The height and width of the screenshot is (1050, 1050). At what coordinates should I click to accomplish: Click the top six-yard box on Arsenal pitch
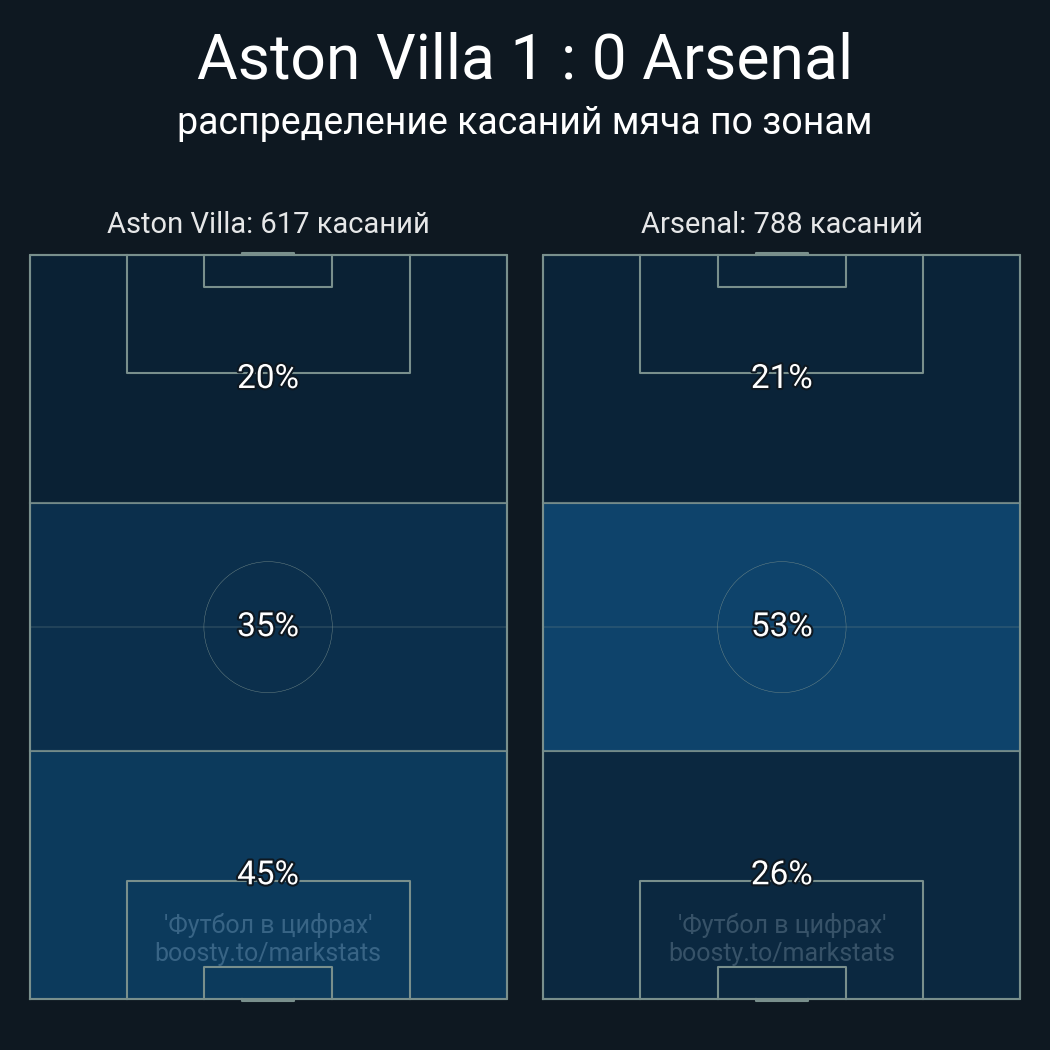pos(781,271)
